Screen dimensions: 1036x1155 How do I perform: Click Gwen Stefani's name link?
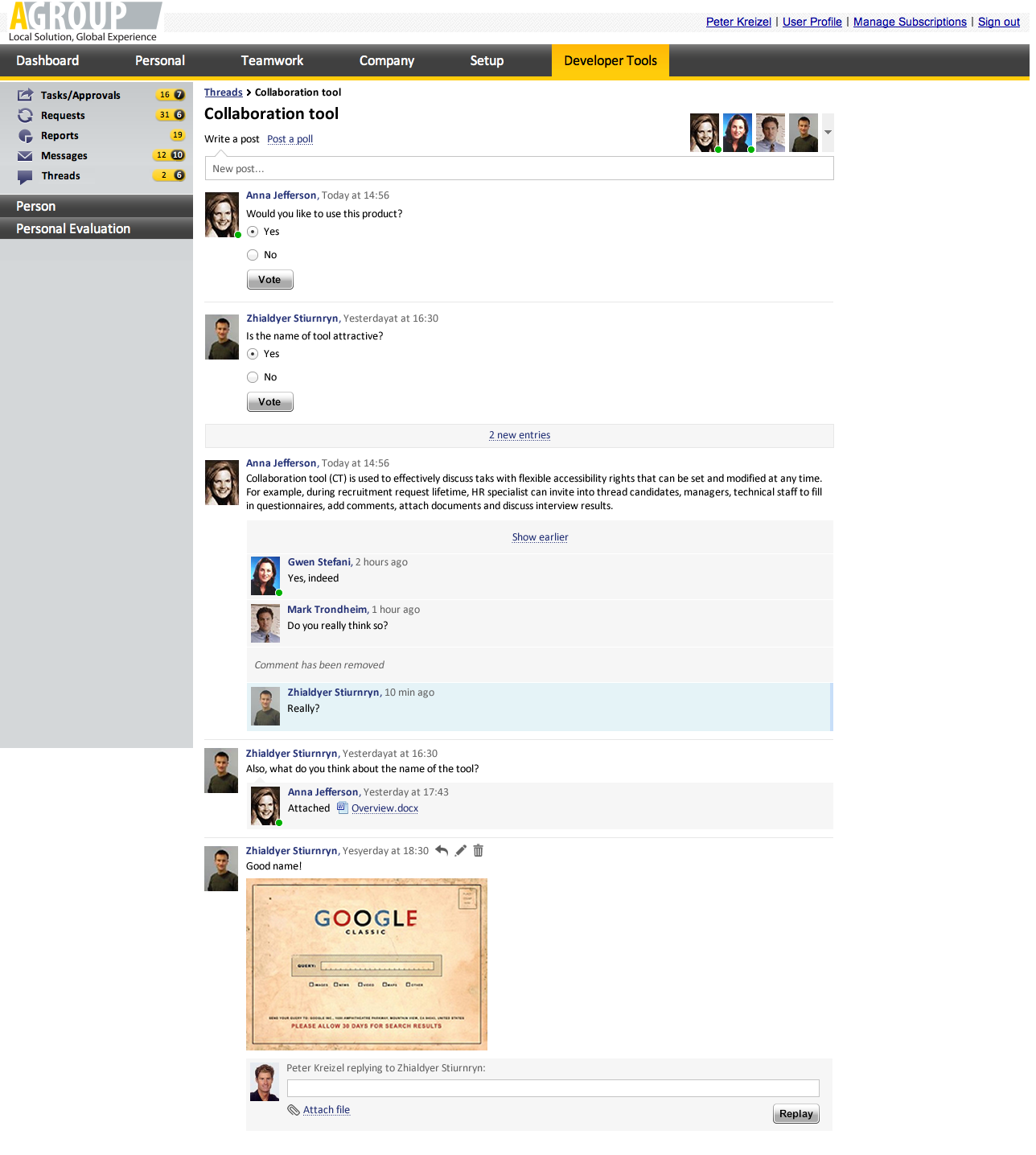click(x=319, y=562)
